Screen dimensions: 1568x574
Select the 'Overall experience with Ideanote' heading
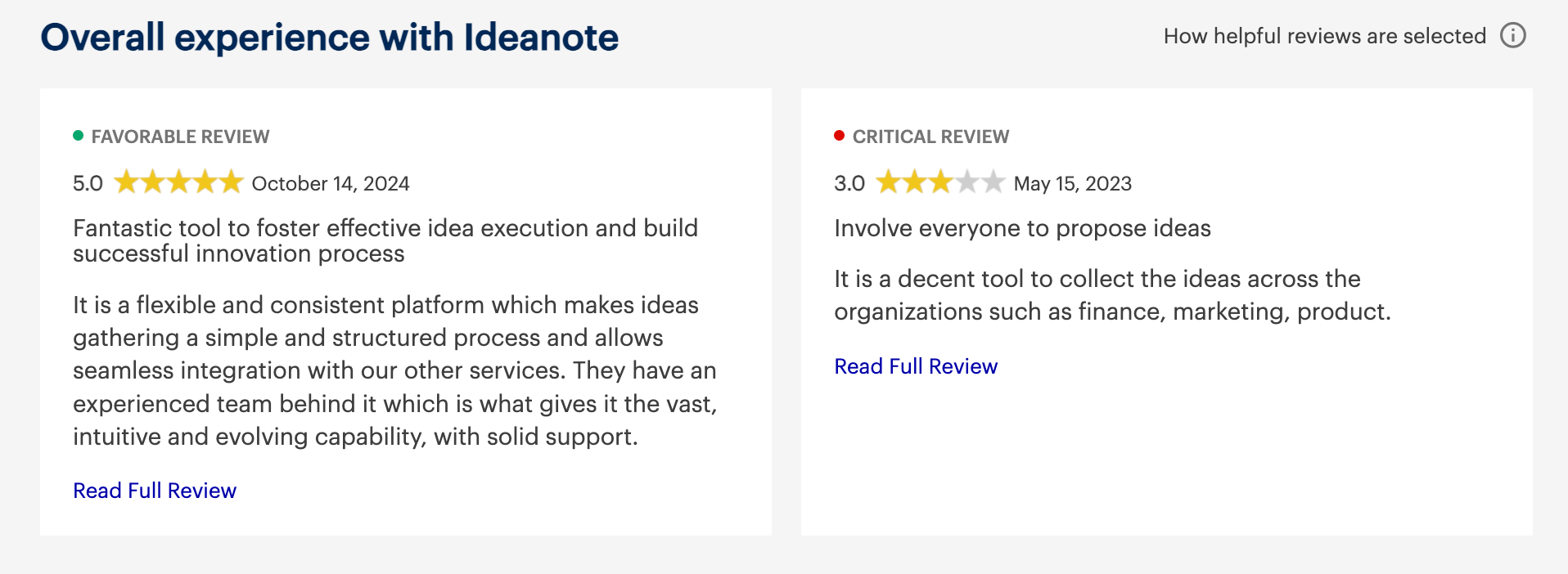330,38
